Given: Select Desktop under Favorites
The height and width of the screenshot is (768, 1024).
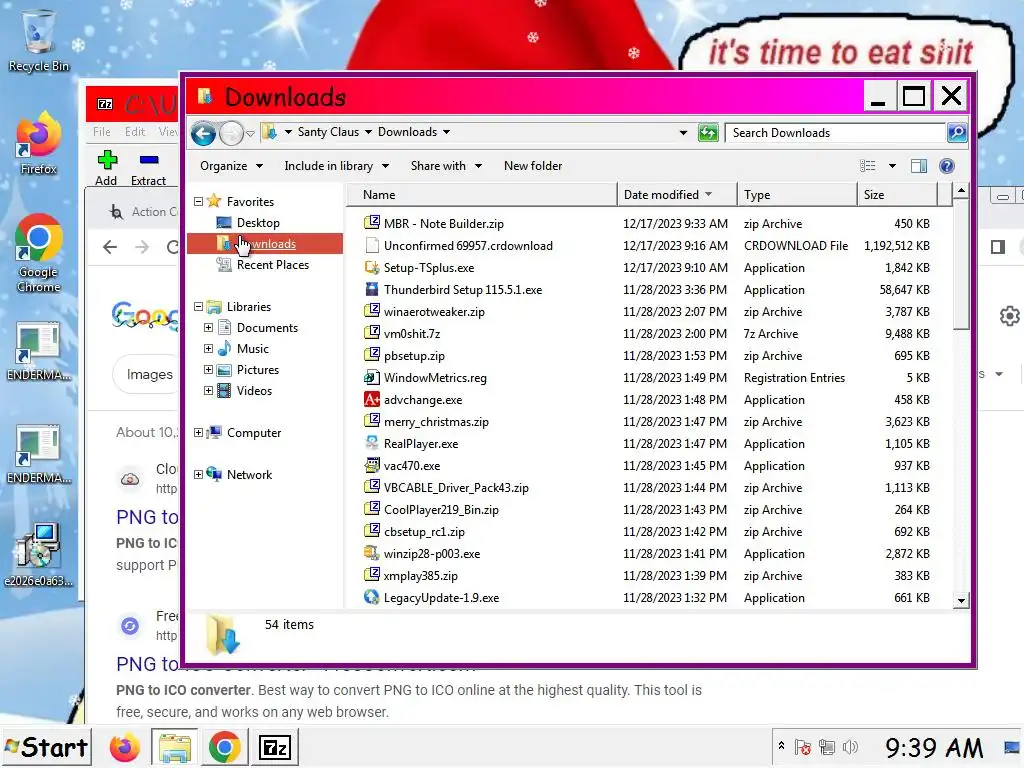Looking at the screenshot, I should (x=258, y=223).
